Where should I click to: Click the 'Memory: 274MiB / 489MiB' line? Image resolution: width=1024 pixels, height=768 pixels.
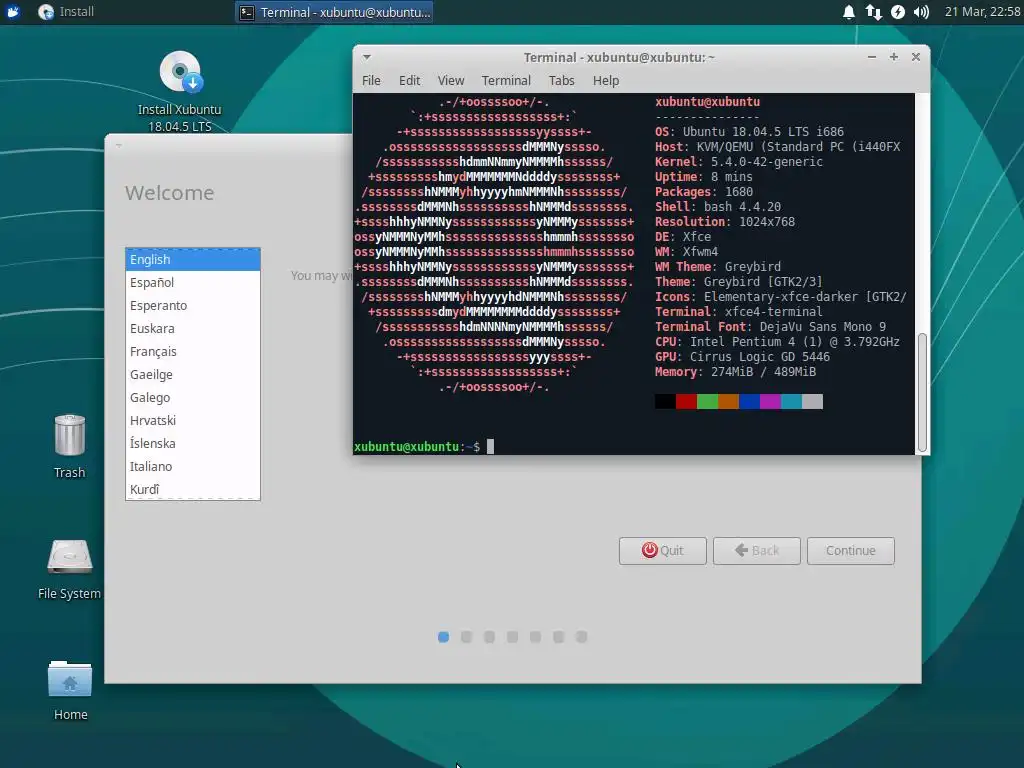(735, 372)
